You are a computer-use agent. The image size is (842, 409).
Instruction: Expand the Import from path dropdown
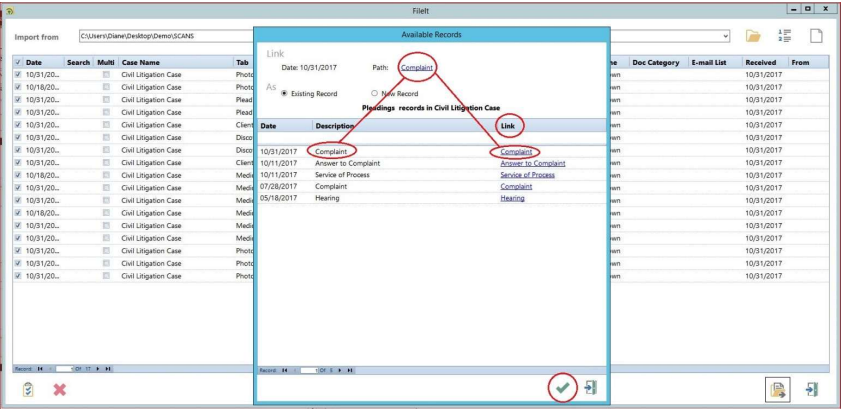click(x=728, y=37)
